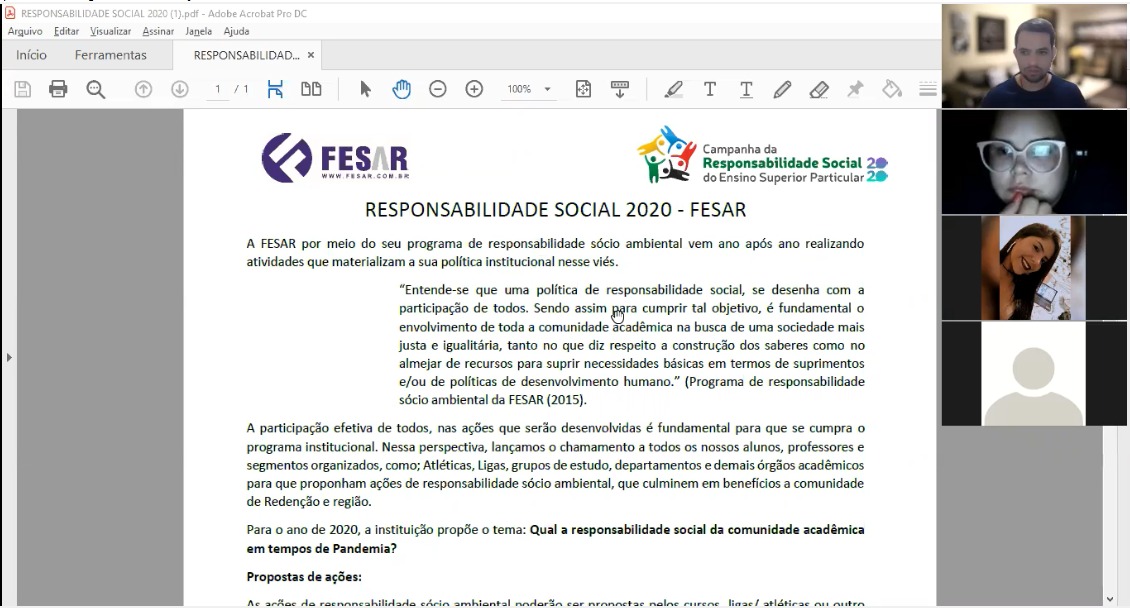The height and width of the screenshot is (608, 1130).
Task: Zoom in with the plus circle icon
Action: point(474,89)
